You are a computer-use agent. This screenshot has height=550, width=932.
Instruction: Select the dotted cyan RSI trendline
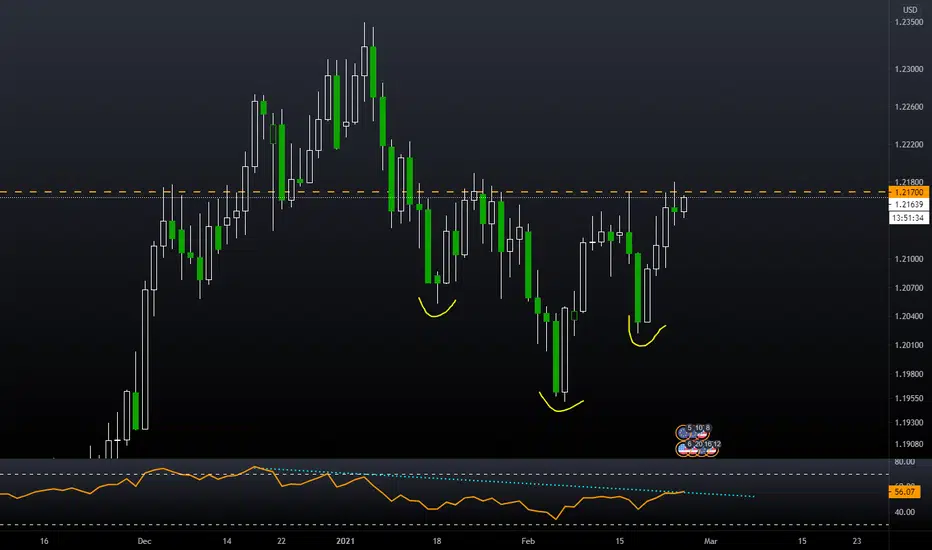coord(505,480)
